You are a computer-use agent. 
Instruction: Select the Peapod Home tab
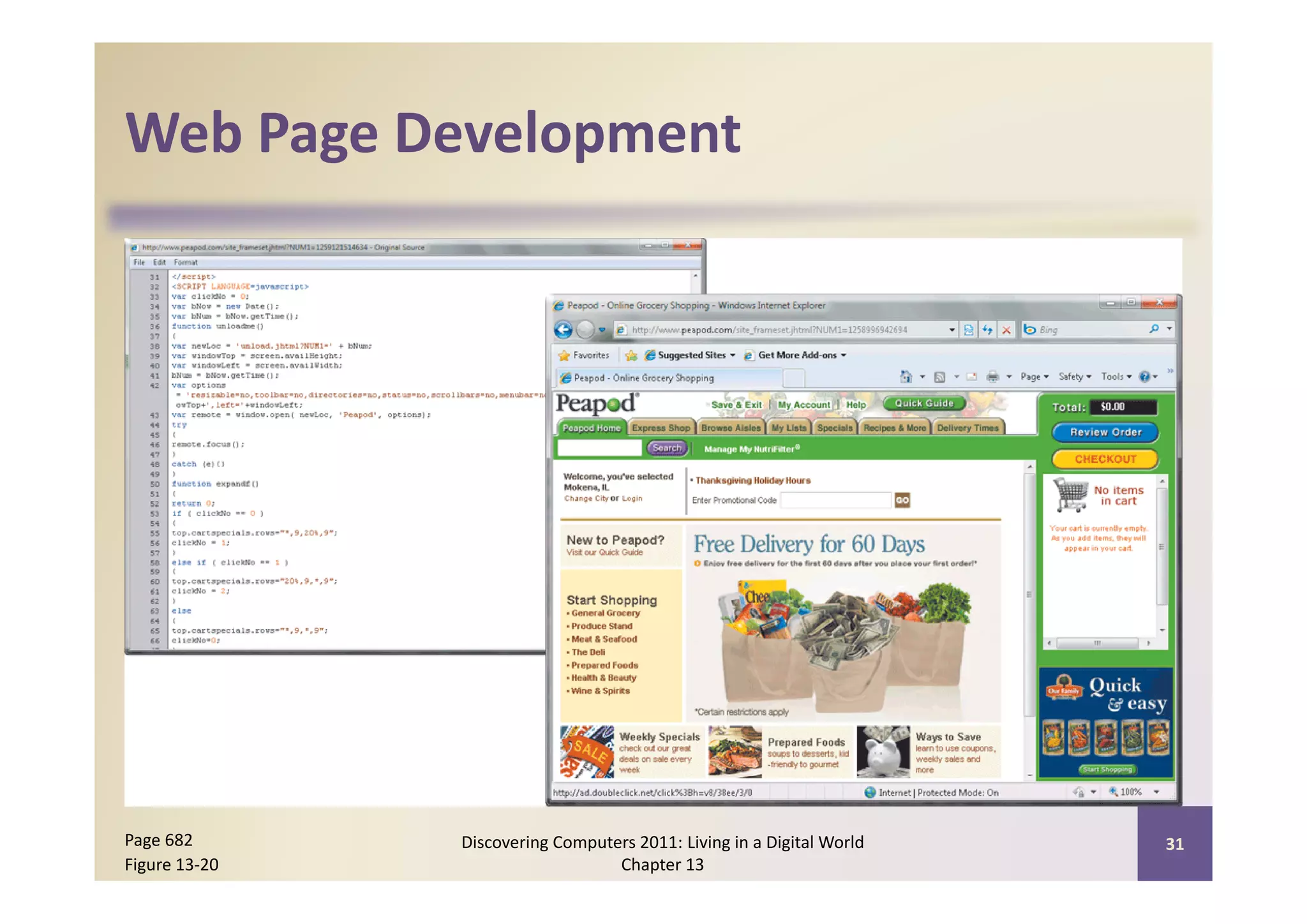[x=592, y=428]
